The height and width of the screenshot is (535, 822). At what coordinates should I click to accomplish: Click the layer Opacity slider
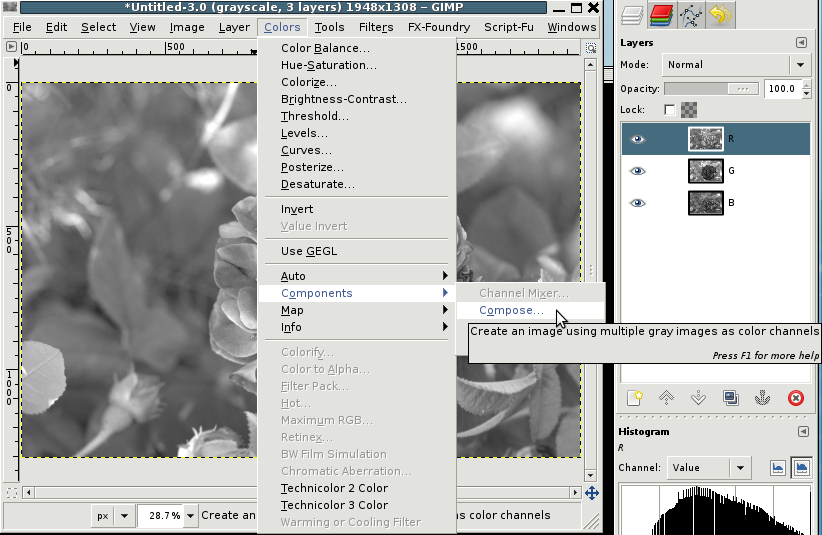[711, 89]
